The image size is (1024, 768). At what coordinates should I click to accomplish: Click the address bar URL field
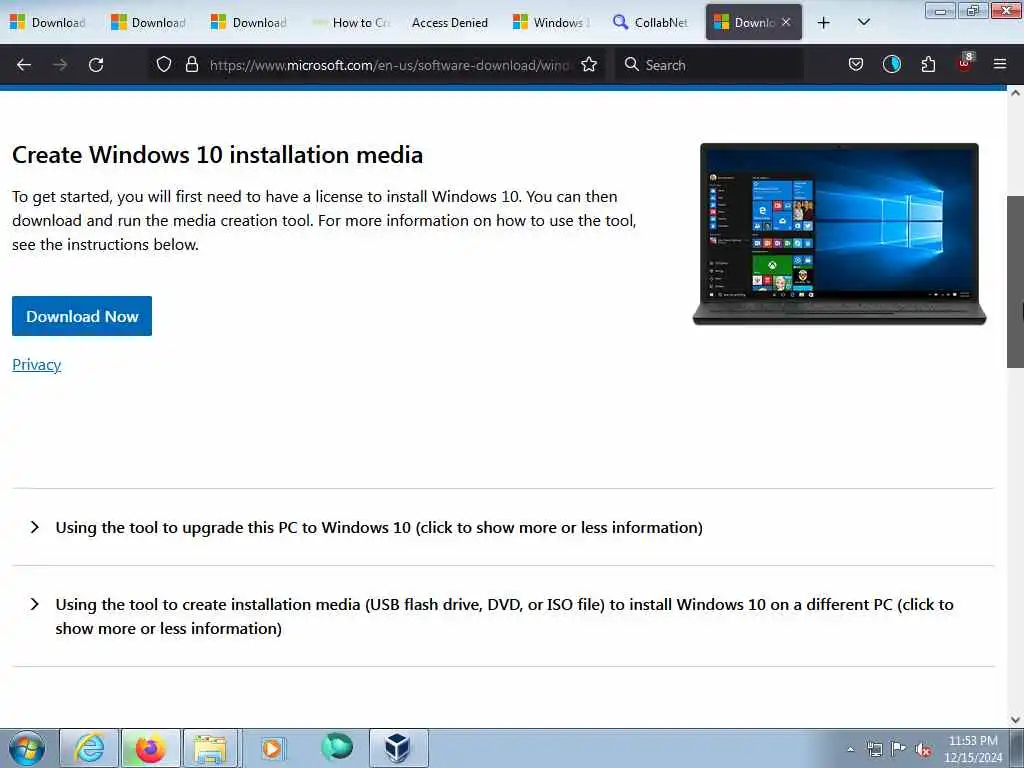click(389, 65)
